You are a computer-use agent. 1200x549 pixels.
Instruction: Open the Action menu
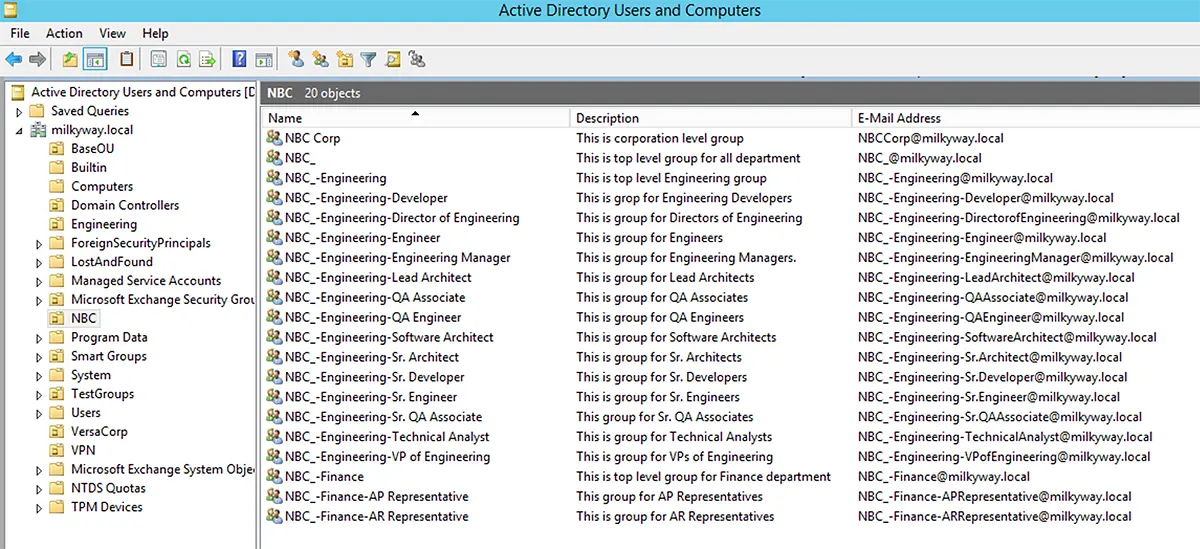point(64,33)
